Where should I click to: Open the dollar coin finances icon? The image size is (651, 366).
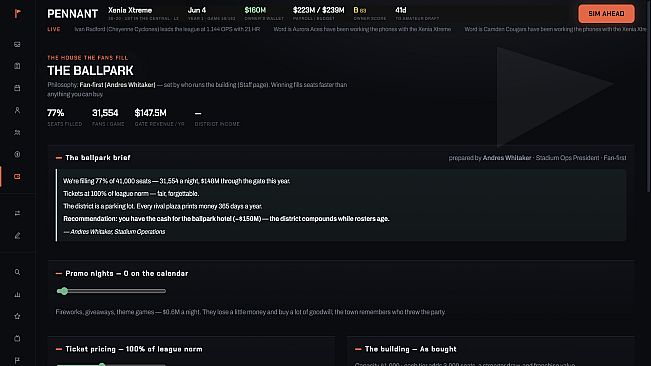[x=17, y=154]
